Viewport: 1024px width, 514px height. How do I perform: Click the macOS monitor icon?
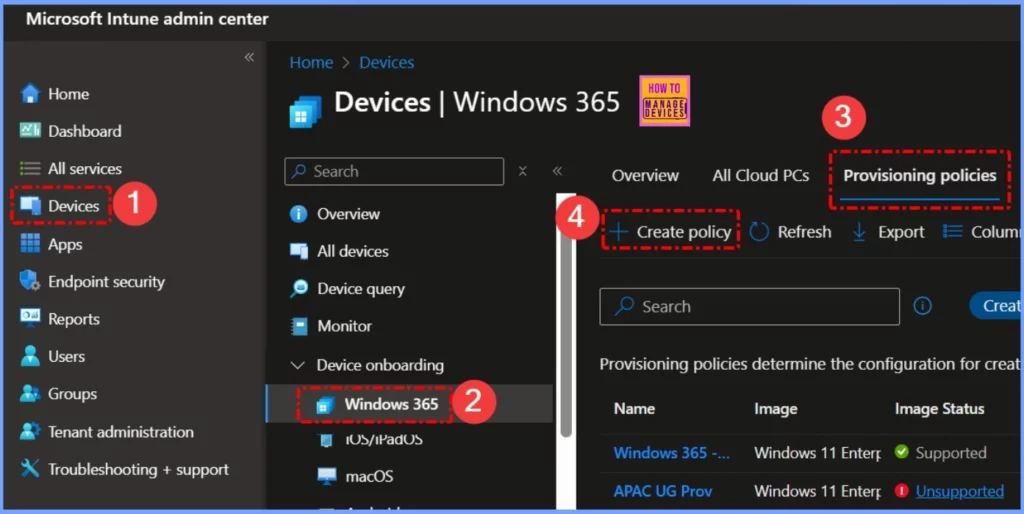point(327,476)
